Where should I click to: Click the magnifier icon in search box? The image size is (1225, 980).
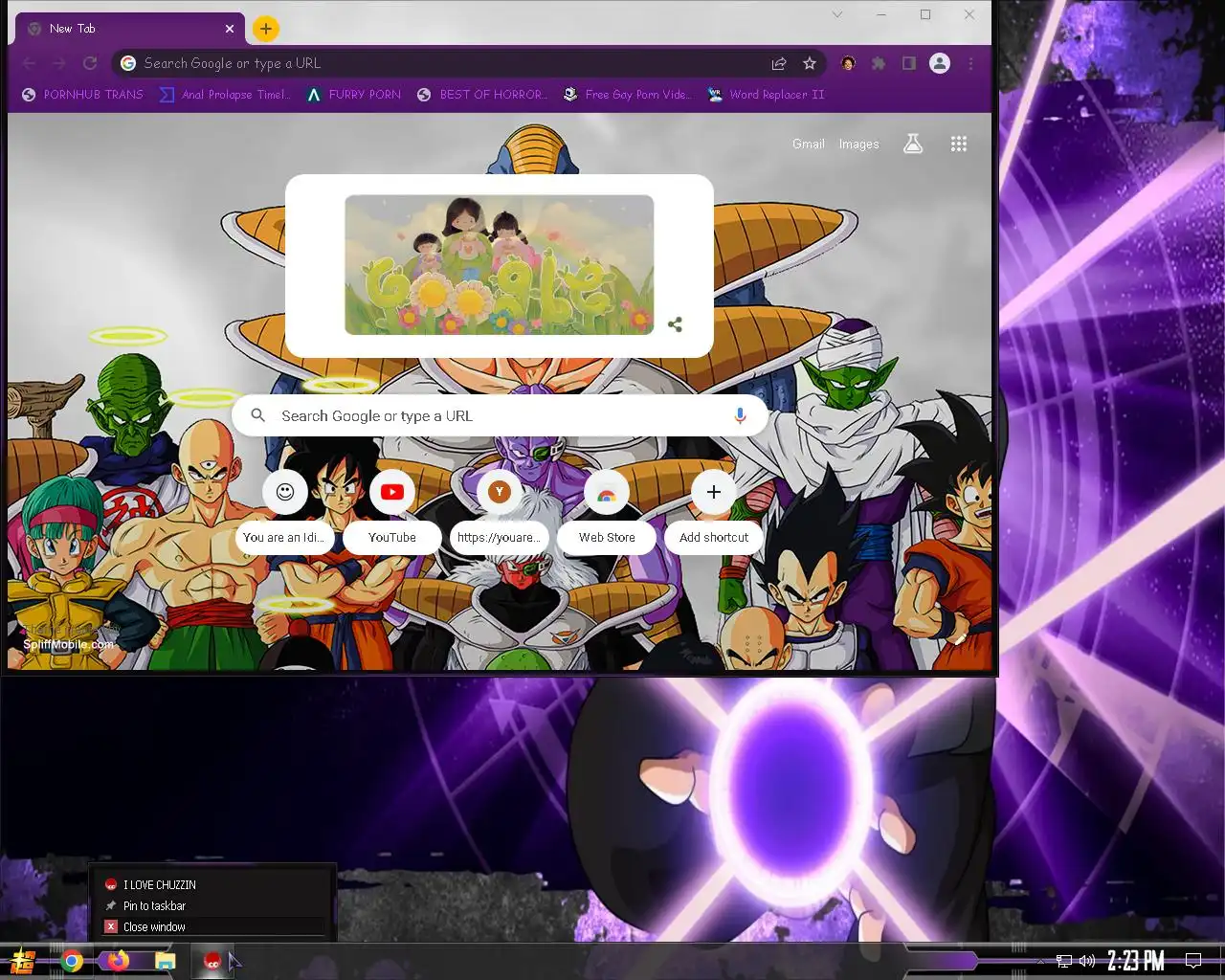pos(257,415)
